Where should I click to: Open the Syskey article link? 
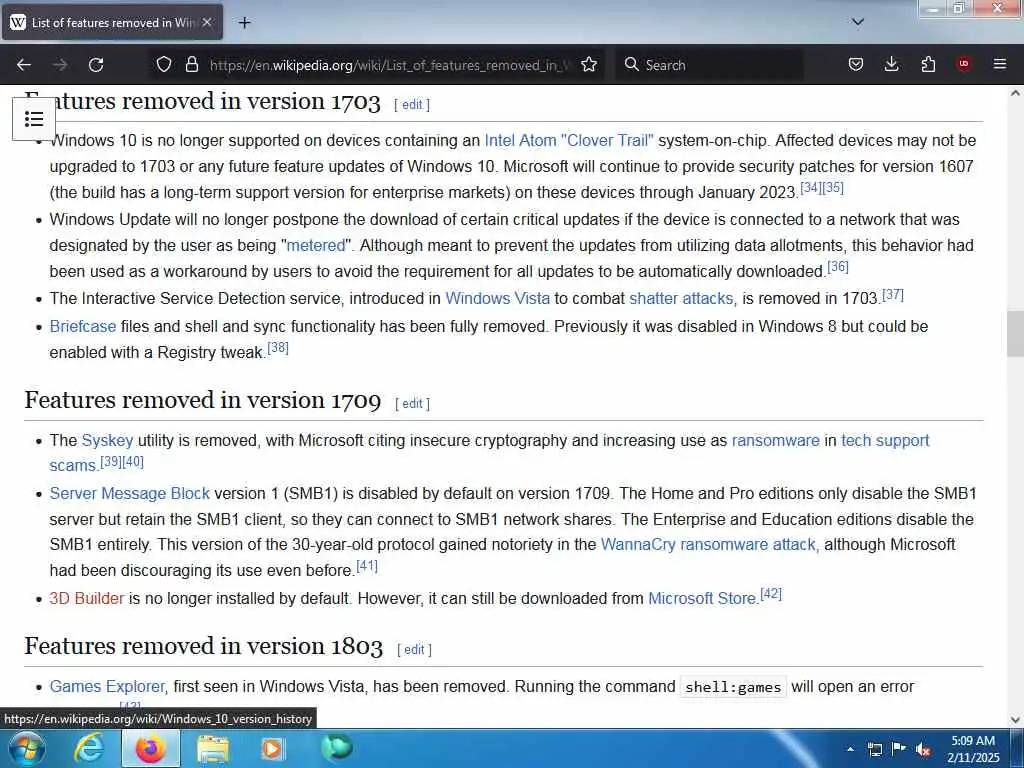coord(107,441)
